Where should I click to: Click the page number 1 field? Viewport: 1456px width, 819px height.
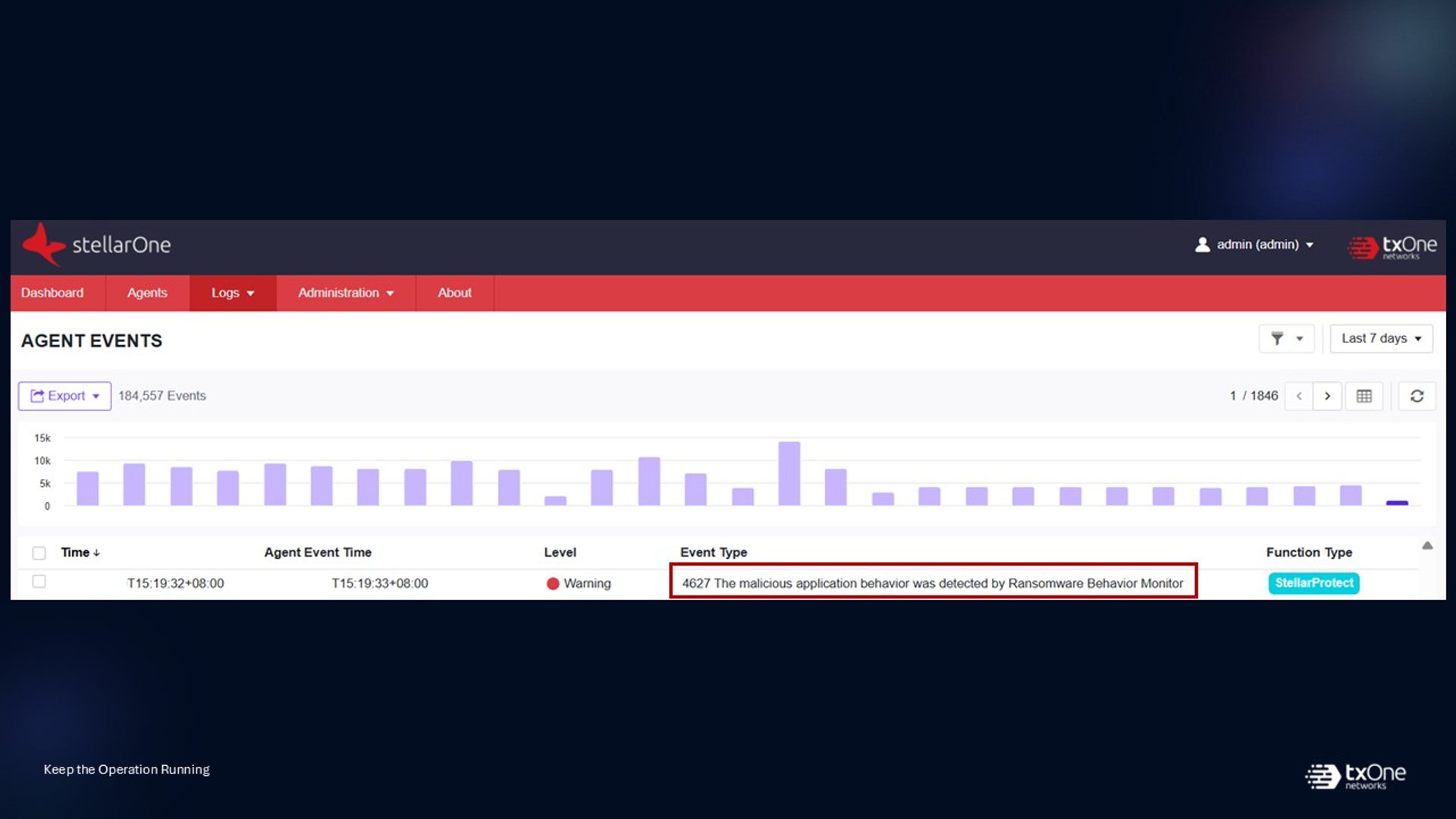(1233, 396)
